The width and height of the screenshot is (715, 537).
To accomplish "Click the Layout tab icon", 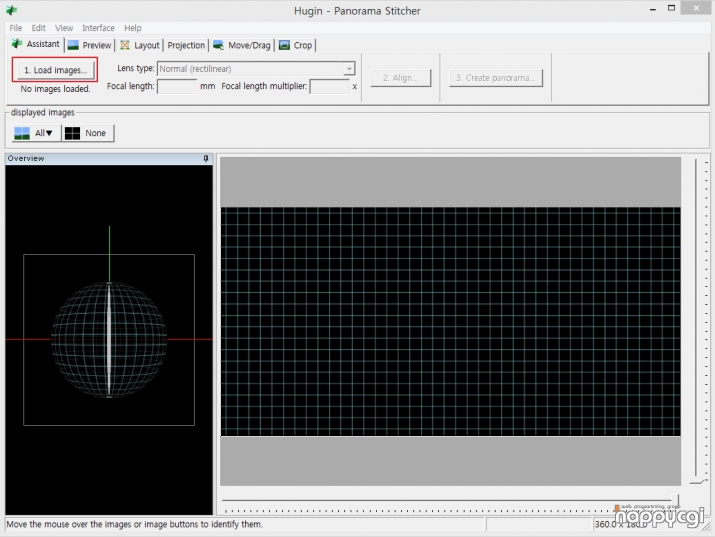I will pos(124,45).
